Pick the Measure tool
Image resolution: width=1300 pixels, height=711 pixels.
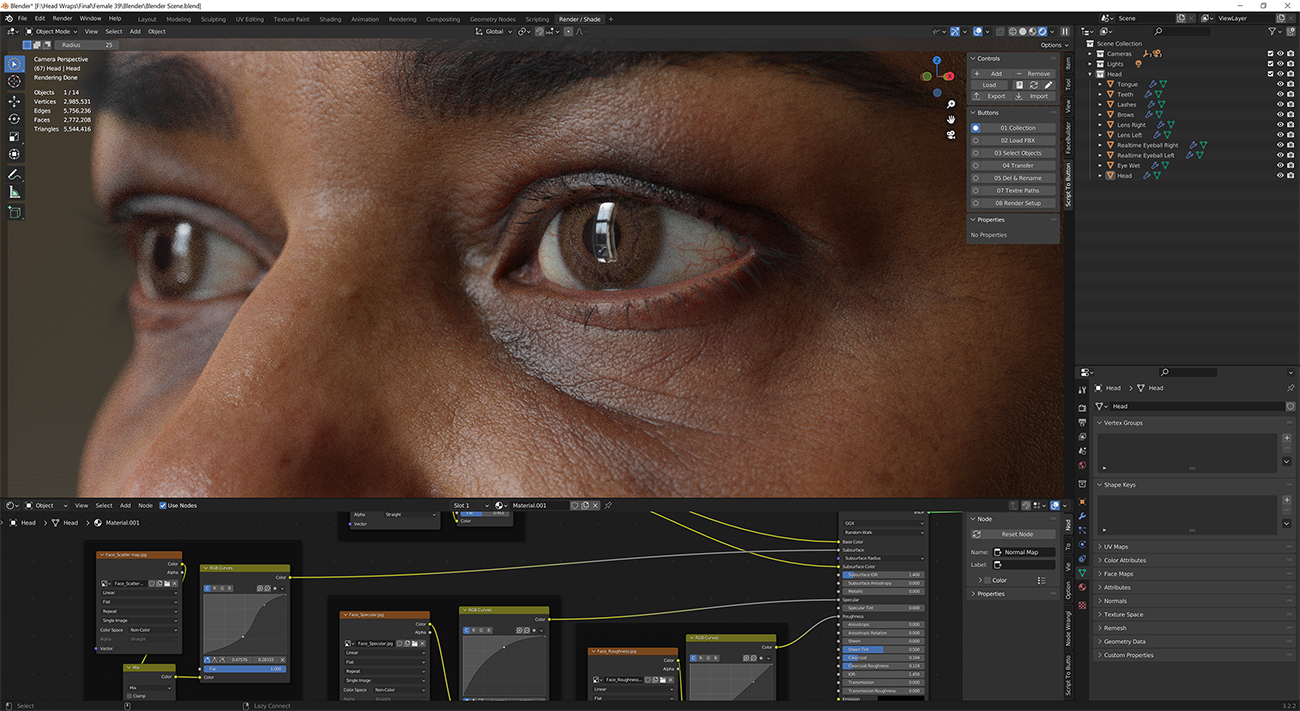coord(14,192)
